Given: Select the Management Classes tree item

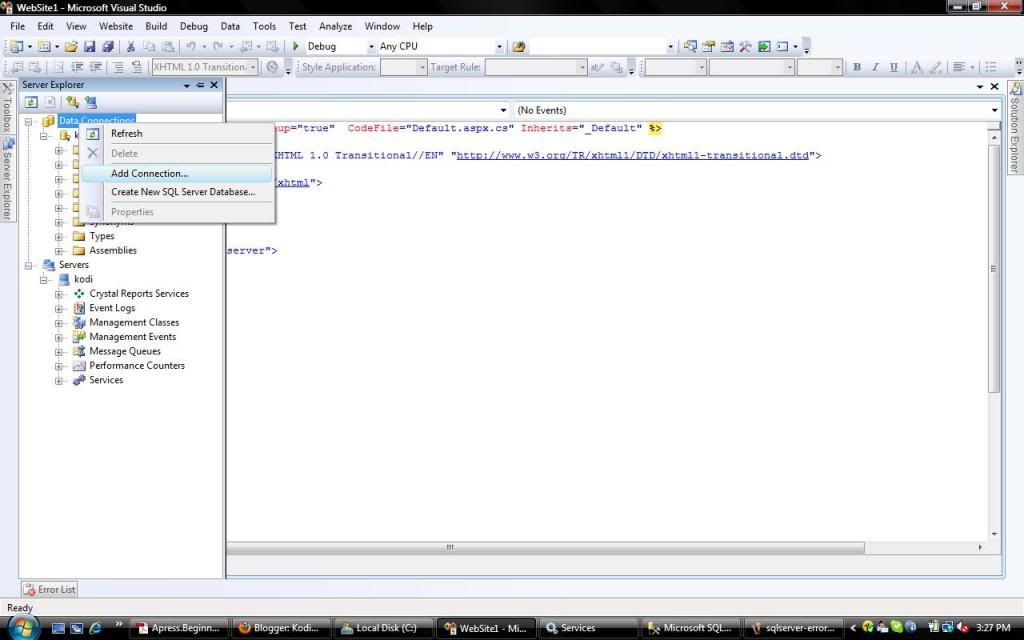Looking at the screenshot, I should point(134,323).
